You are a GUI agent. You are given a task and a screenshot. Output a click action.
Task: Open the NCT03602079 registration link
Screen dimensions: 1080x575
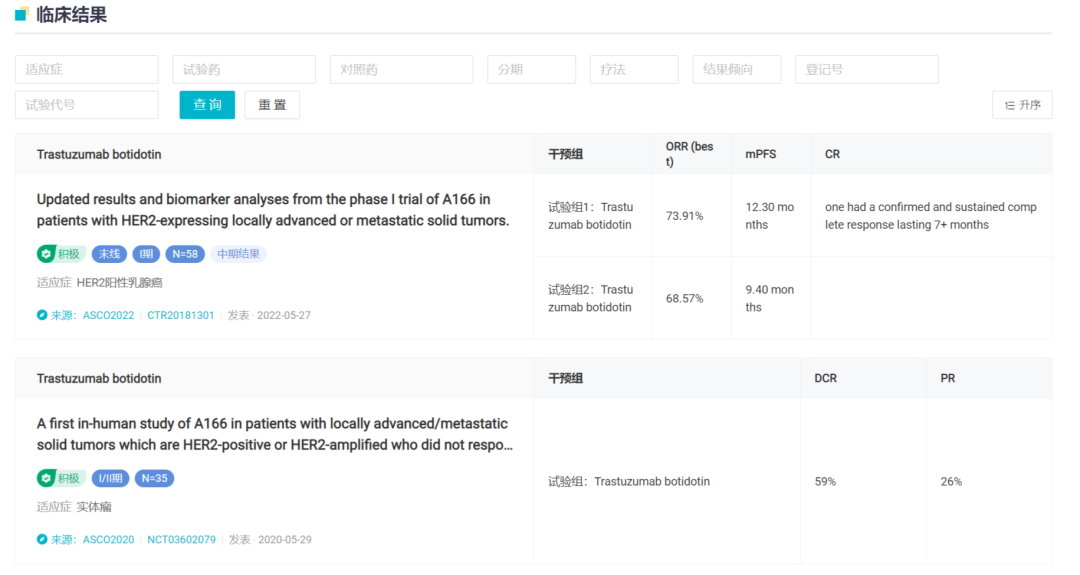tap(181, 539)
